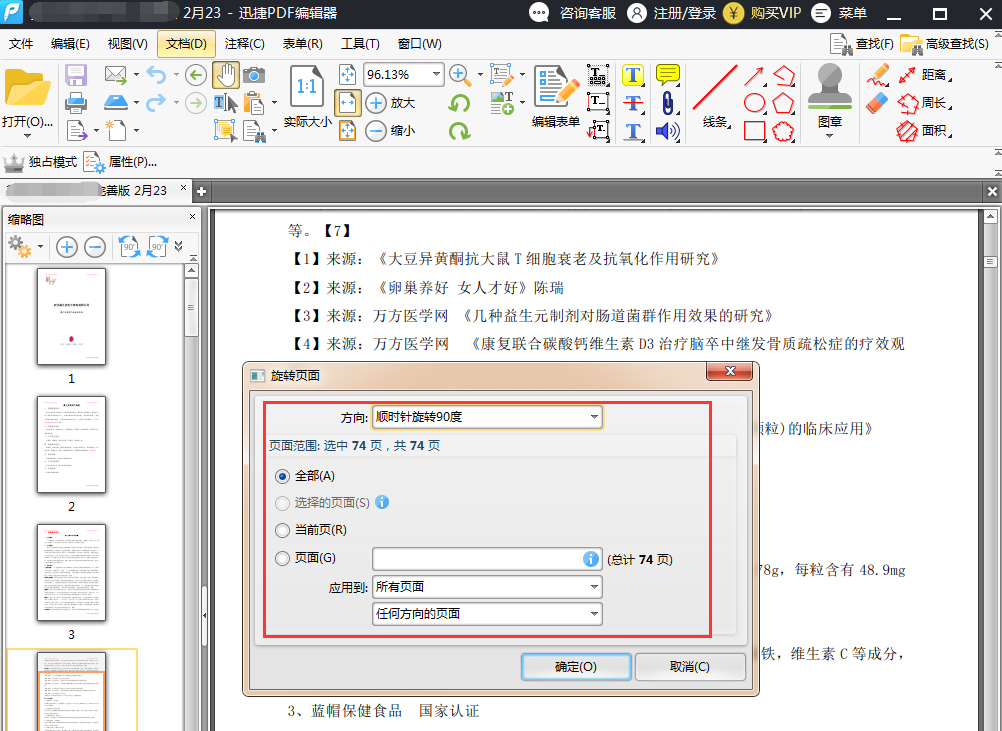Open the 编辑(E) menu

[x=70, y=43]
